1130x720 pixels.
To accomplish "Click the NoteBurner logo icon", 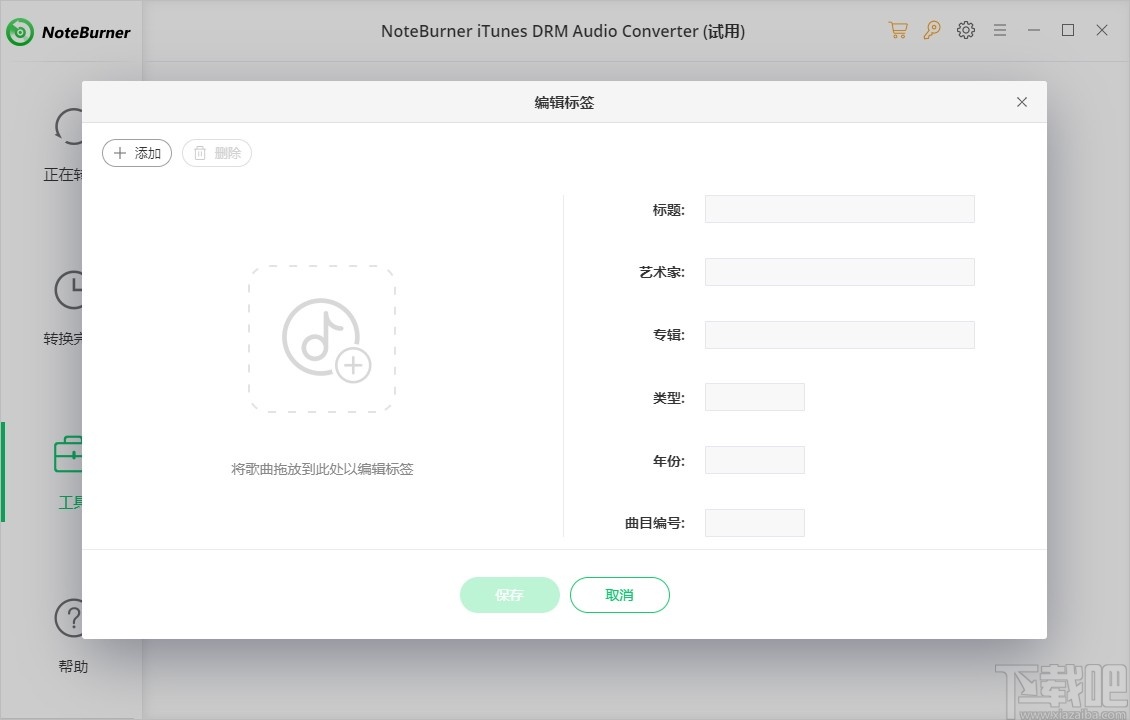I will 18,30.
